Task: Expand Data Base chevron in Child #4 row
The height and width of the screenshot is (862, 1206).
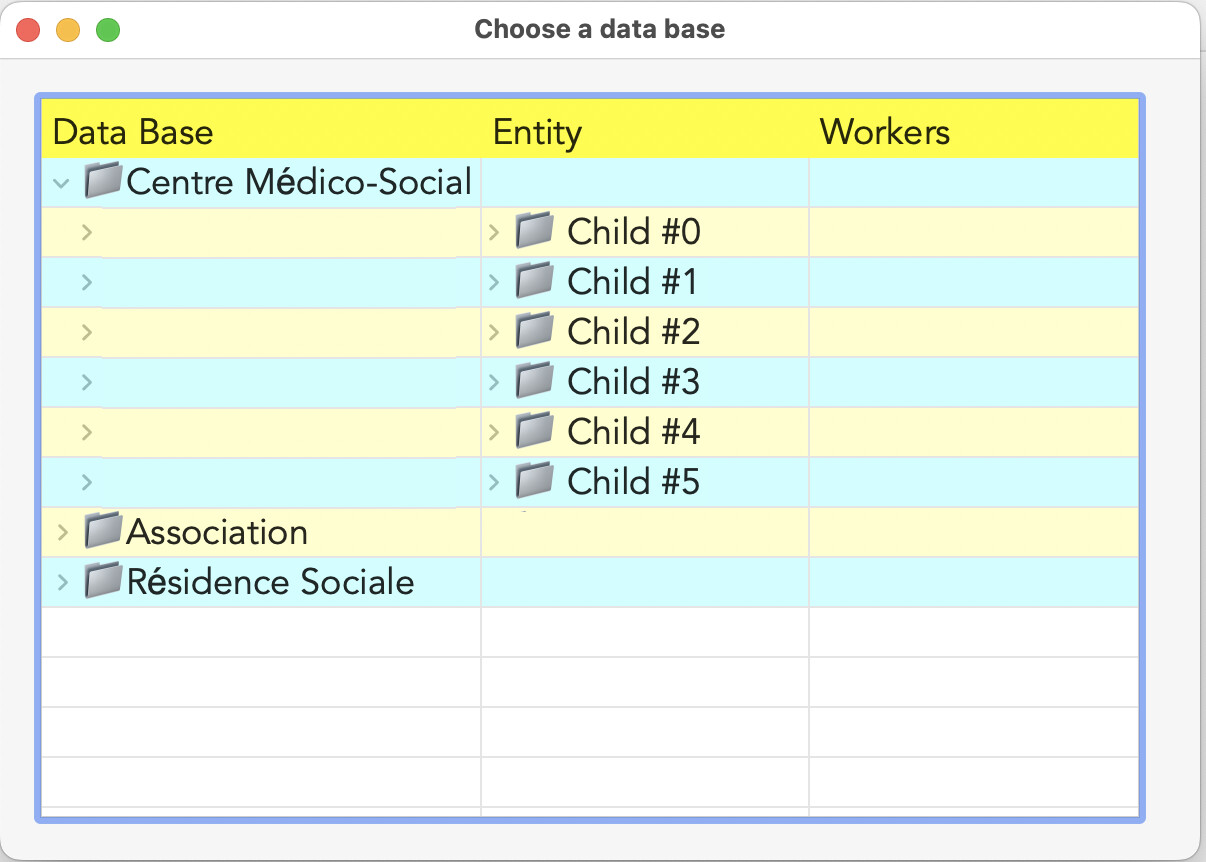Action: point(87,432)
